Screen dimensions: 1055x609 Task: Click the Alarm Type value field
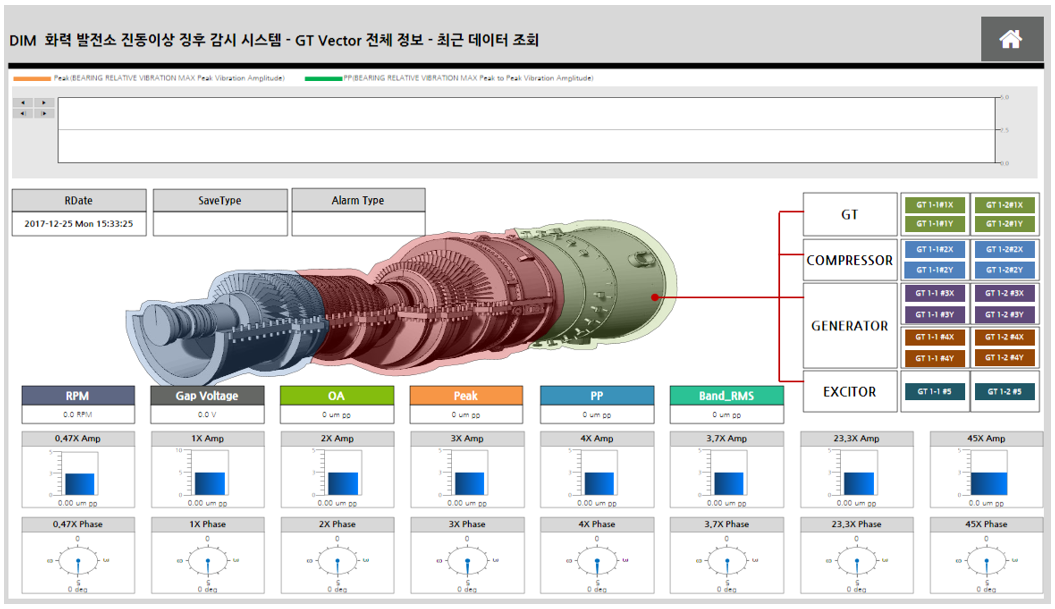[x=358, y=223]
